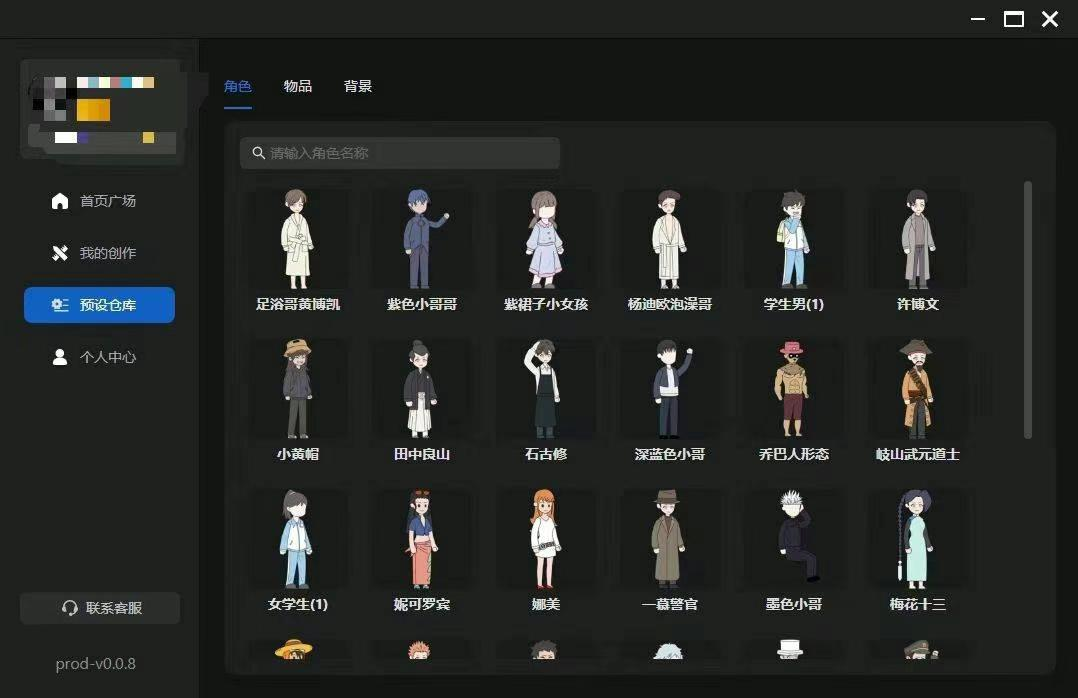1078x698 pixels.
Task: Click the headset icon in 联系客服
Action: (x=69, y=608)
